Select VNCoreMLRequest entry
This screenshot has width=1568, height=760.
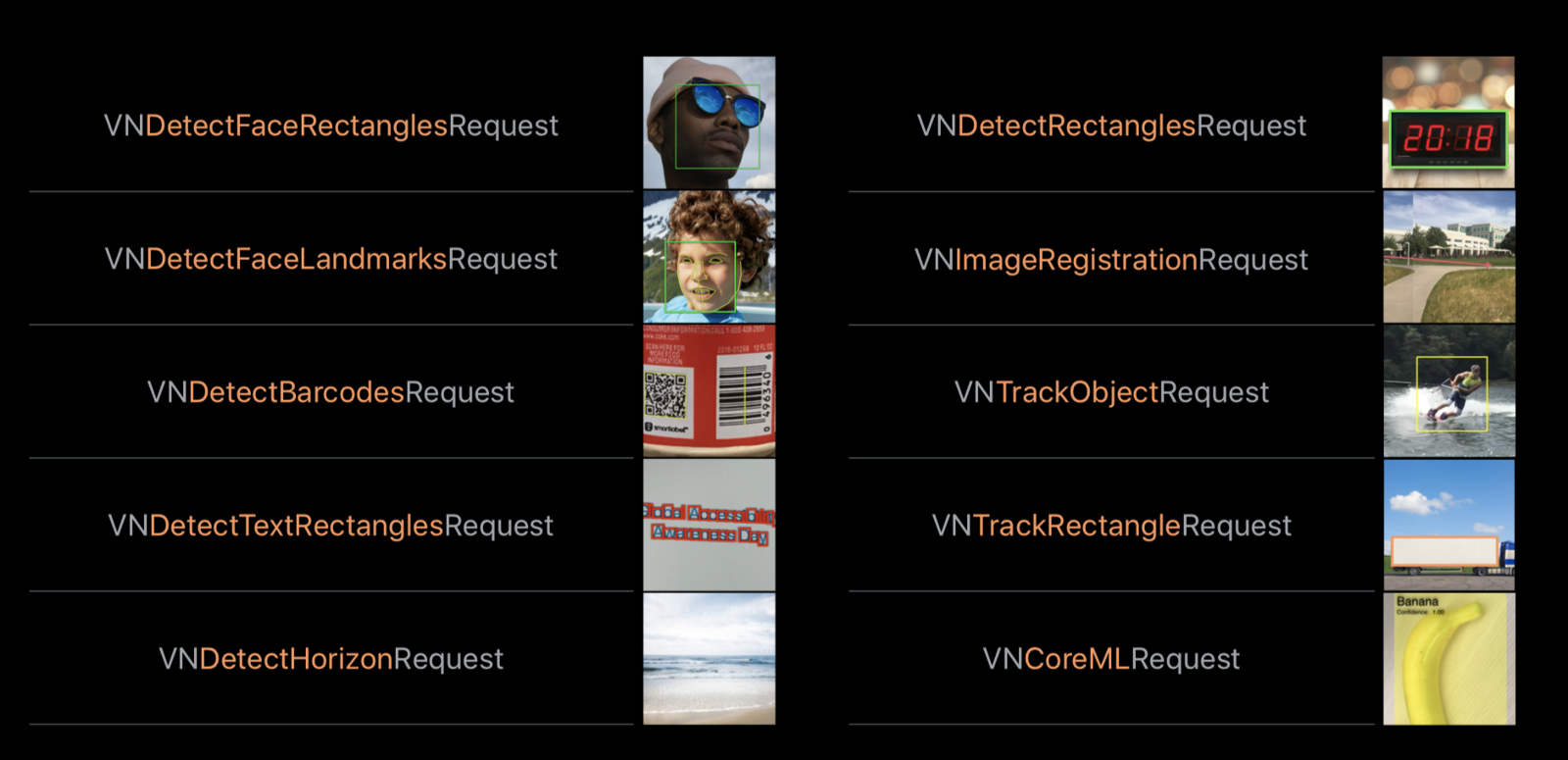[x=1111, y=659]
